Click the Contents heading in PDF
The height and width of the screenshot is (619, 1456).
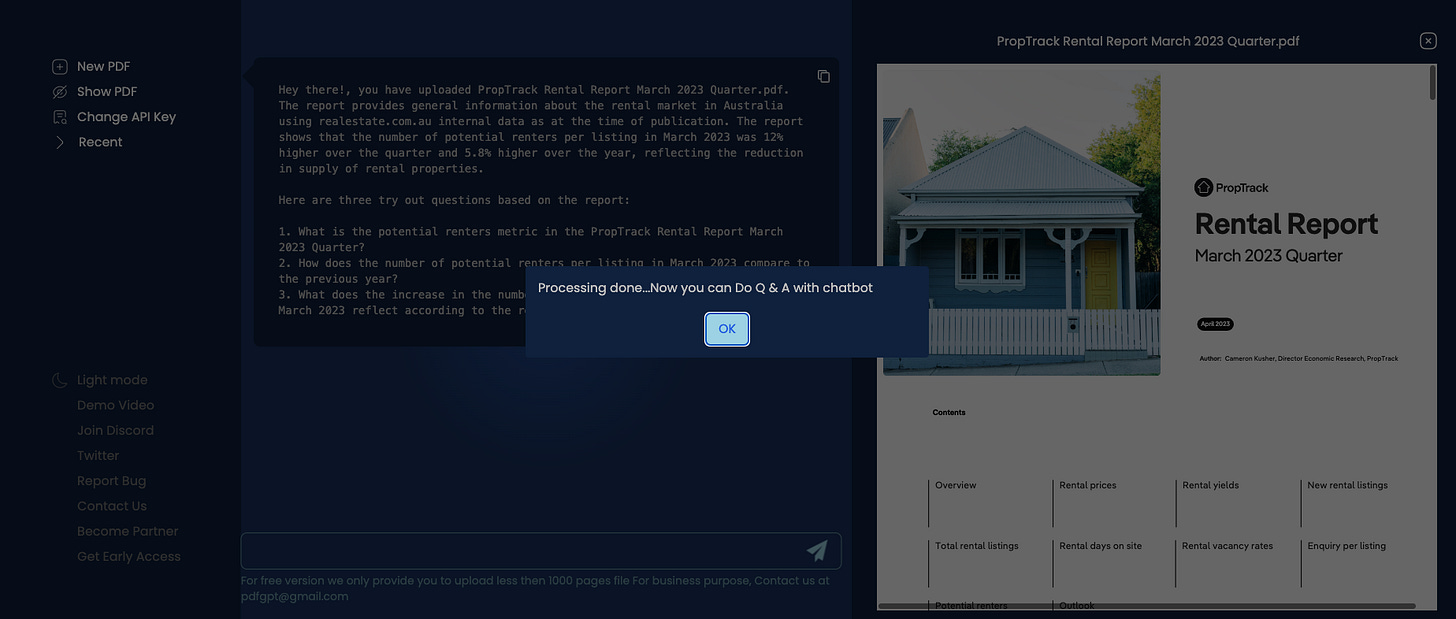coord(949,412)
